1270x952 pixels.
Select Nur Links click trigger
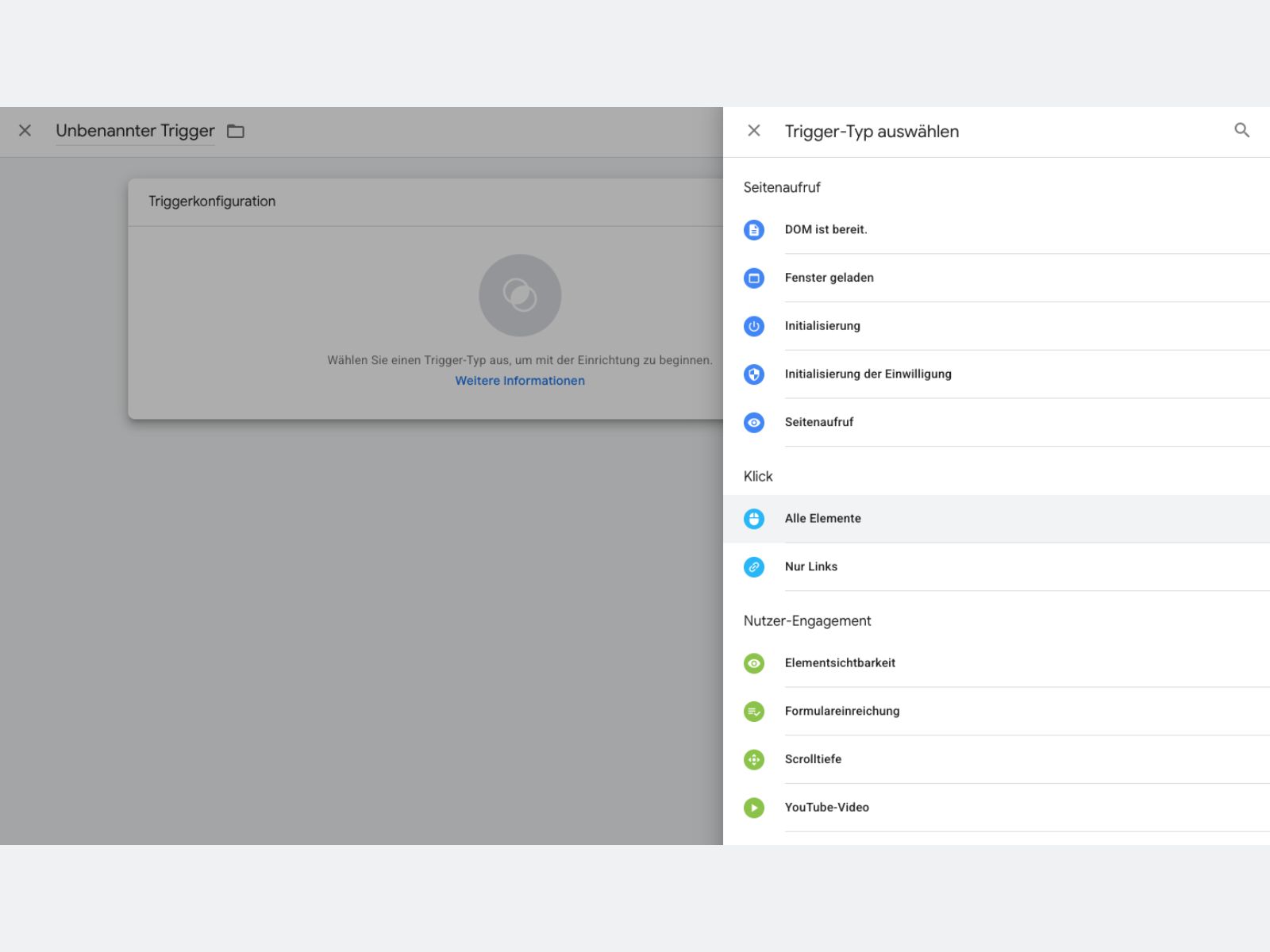(997, 566)
